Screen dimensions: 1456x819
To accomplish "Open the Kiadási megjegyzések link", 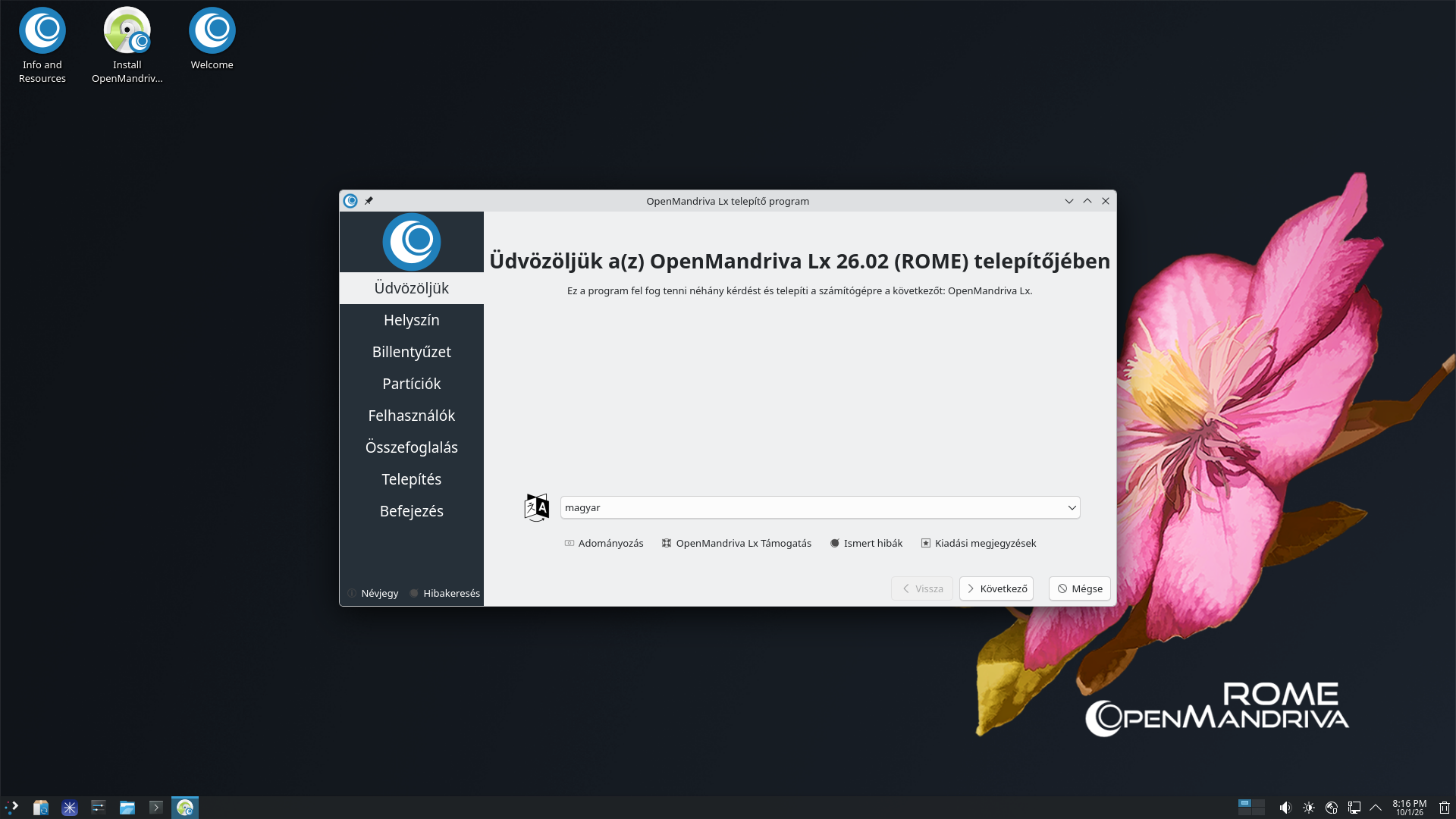I will pyautogui.click(x=978, y=543).
